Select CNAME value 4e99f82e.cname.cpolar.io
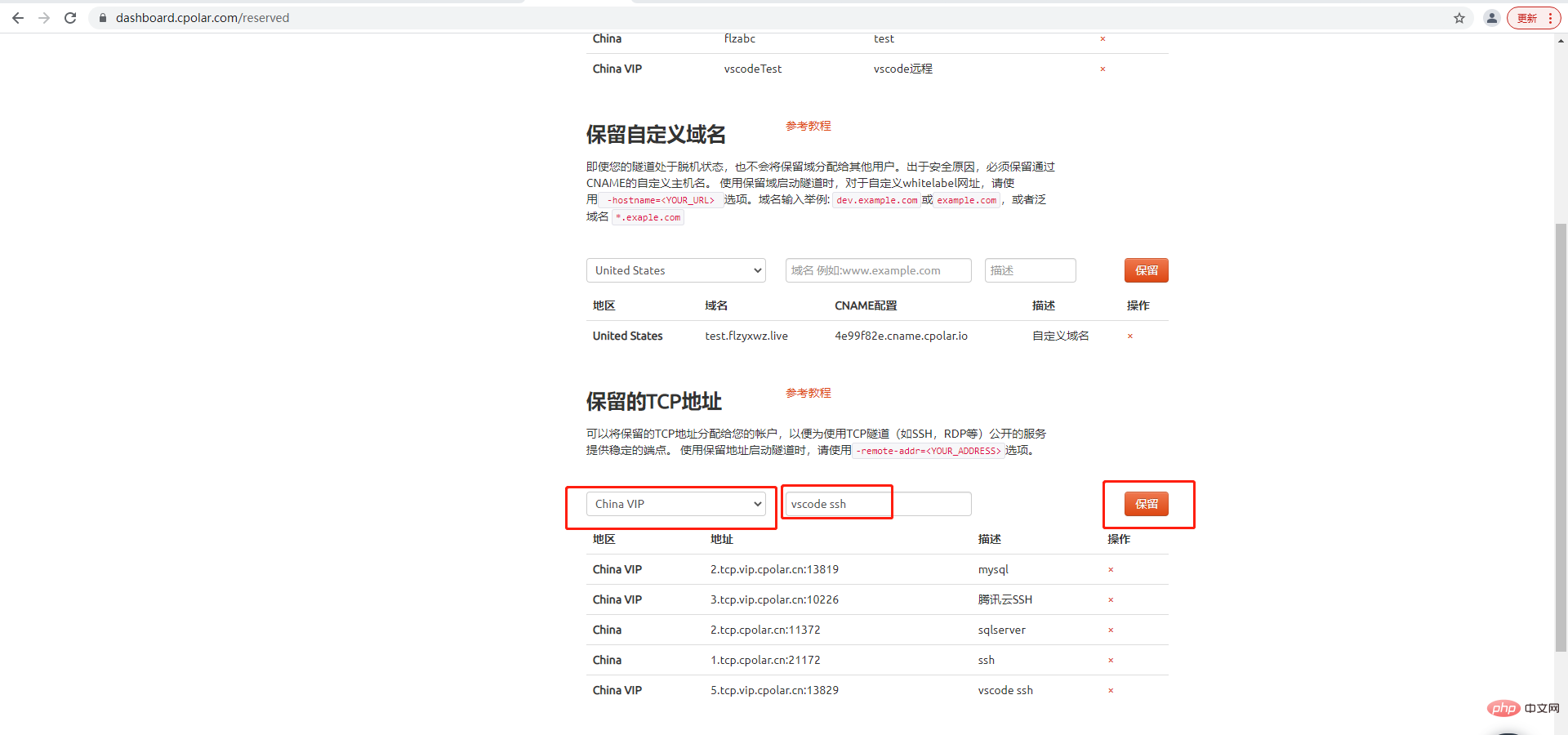 tap(901, 336)
